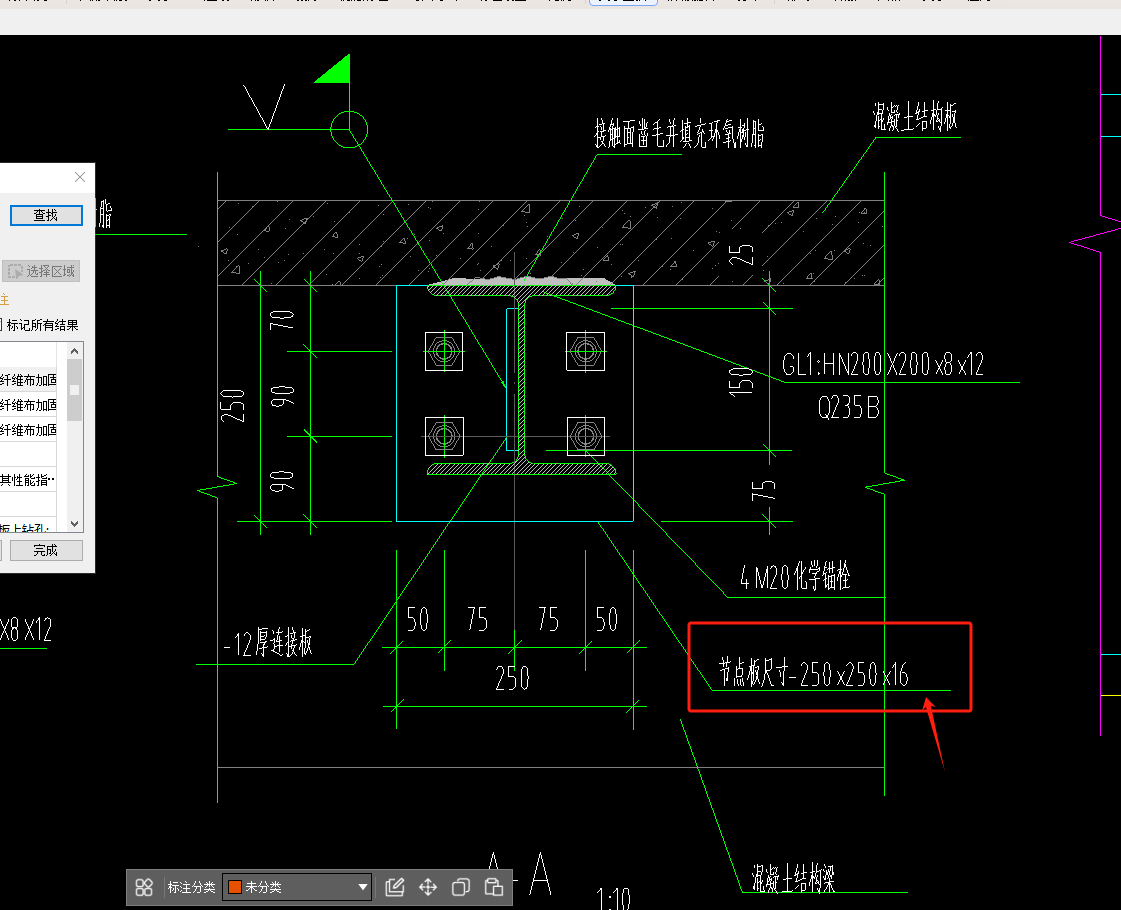Image resolution: width=1121 pixels, height=910 pixels.
Task: Click the Q235B material label
Action: click(849, 408)
